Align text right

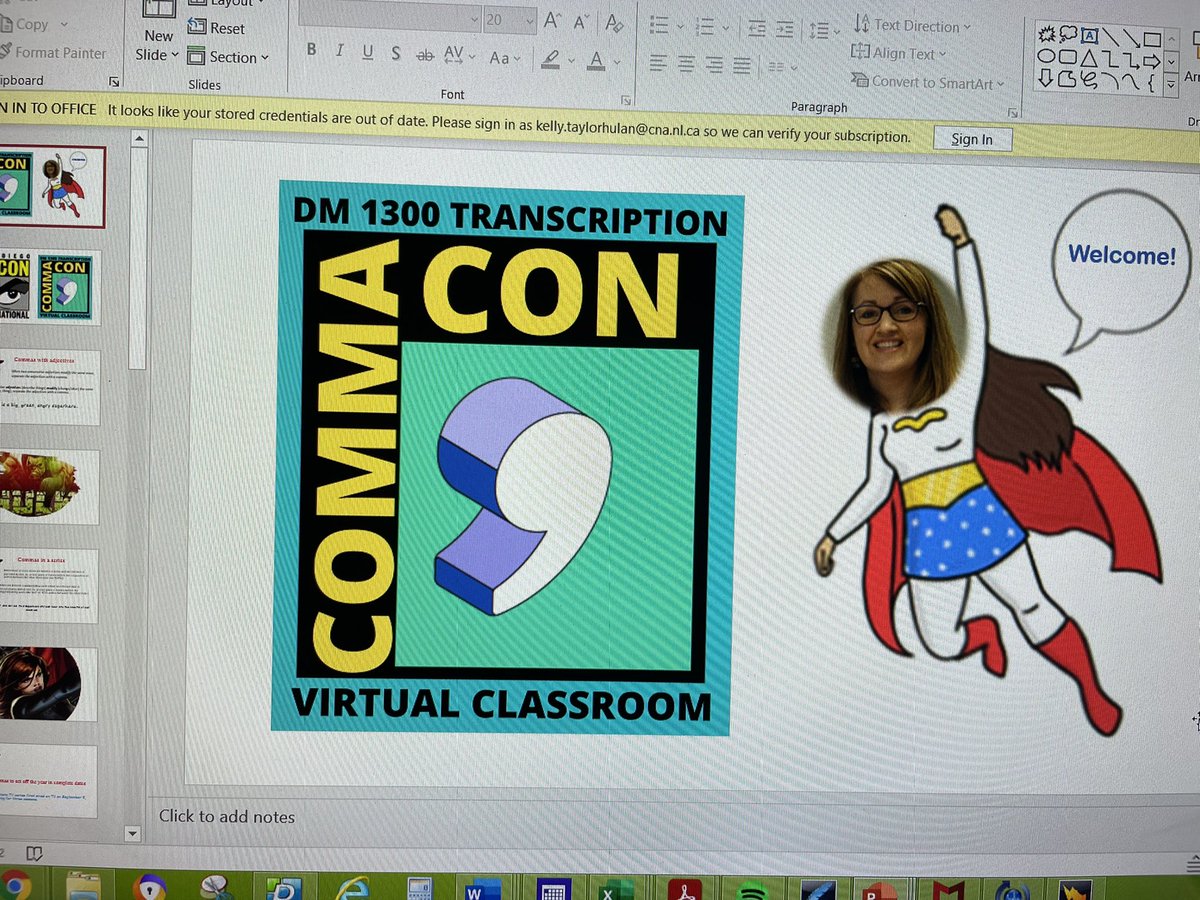coord(713,65)
